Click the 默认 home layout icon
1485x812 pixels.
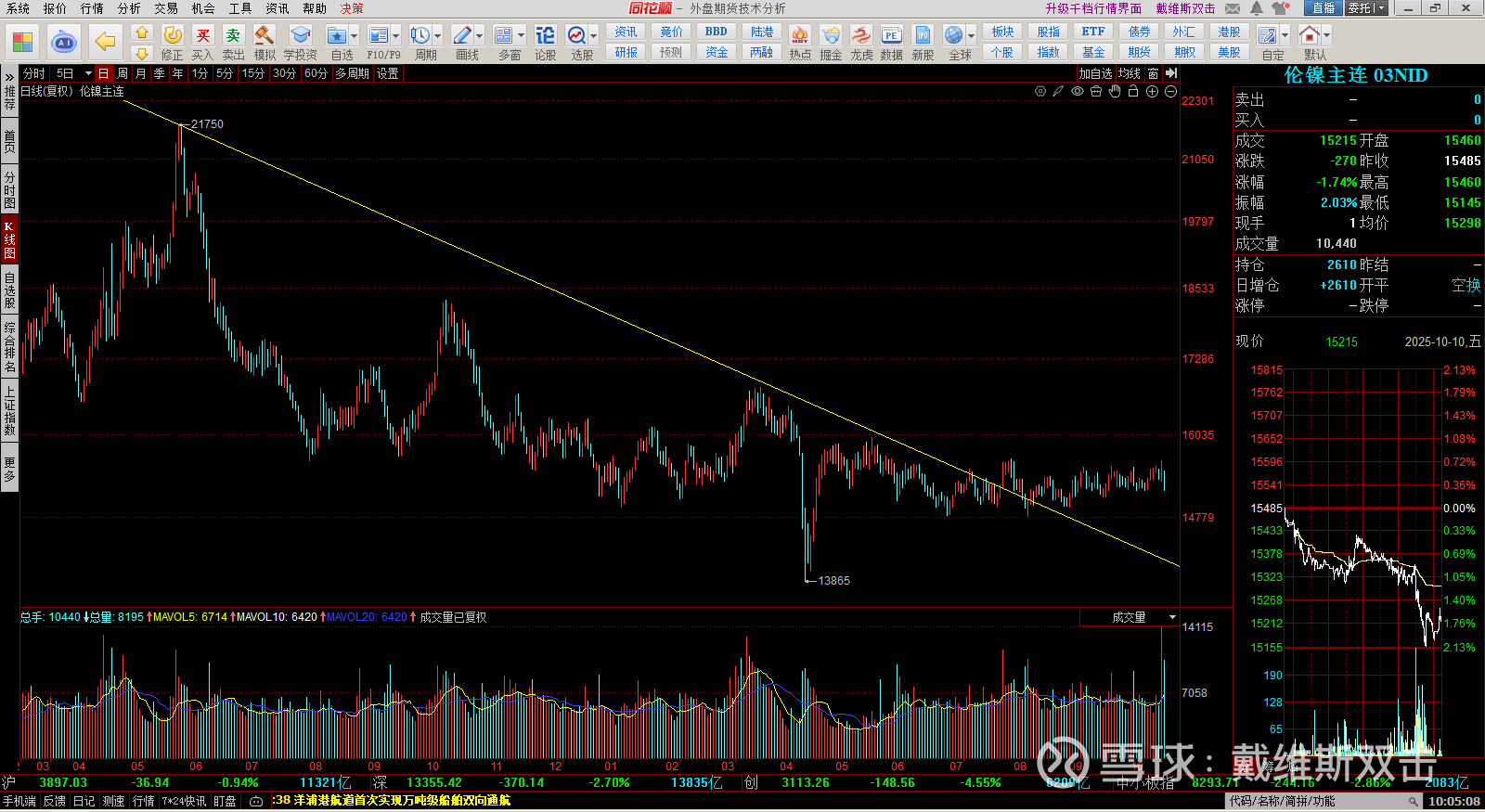pyautogui.click(x=1310, y=35)
